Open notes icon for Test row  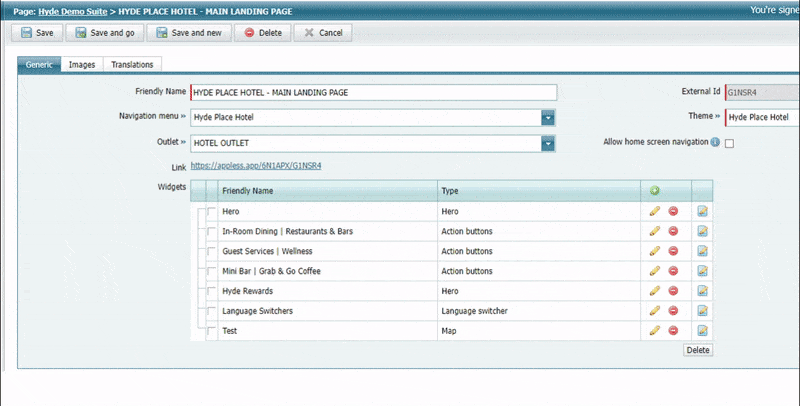(703, 331)
